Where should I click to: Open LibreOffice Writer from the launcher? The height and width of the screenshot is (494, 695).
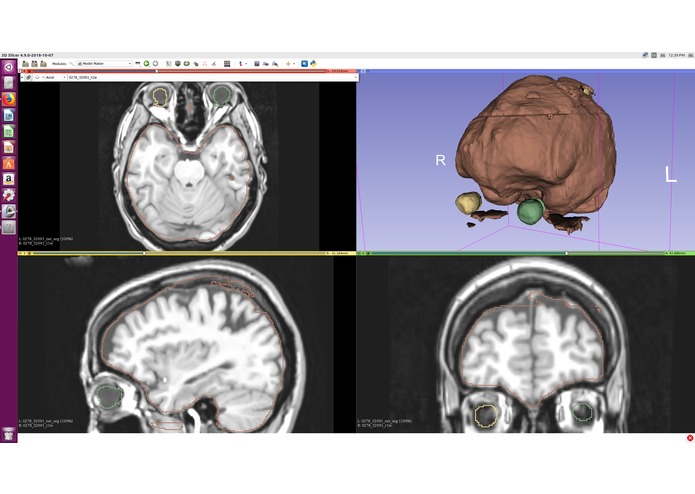(8, 116)
